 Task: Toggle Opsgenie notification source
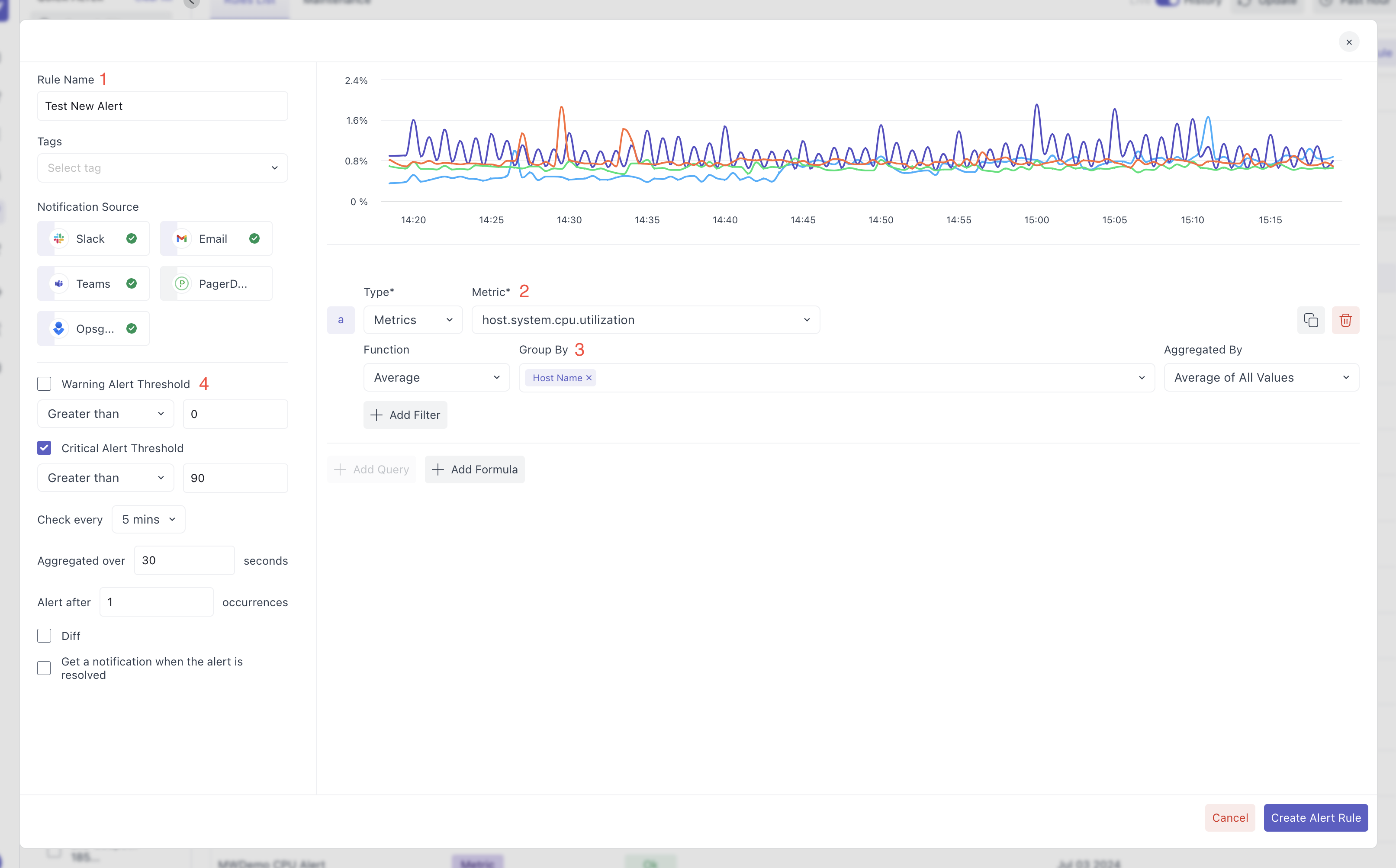pos(93,328)
